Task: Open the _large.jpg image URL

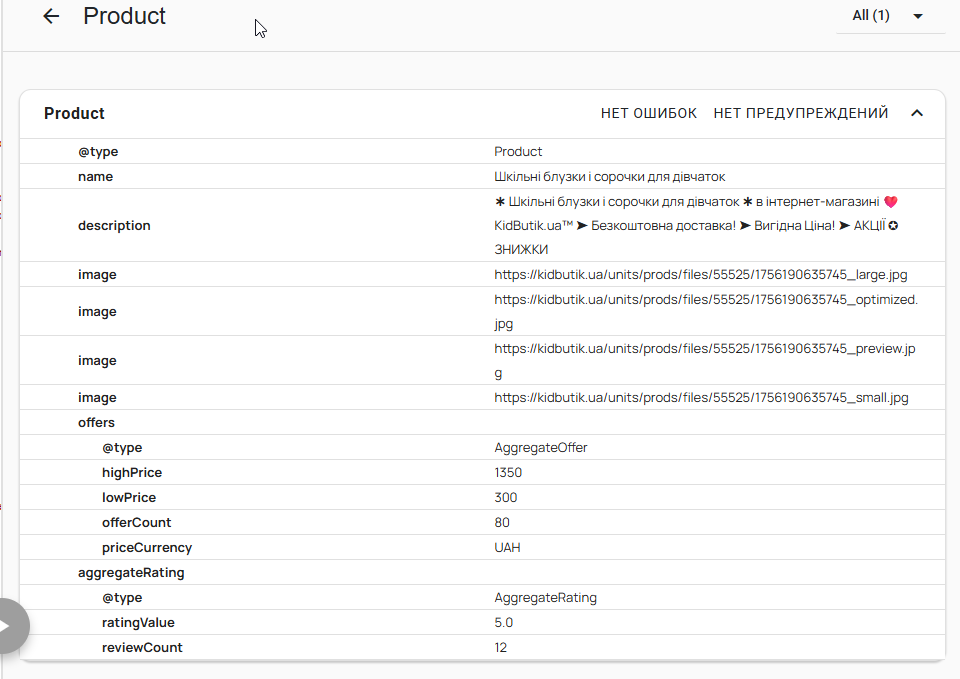Action: pyautogui.click(x=700, y=275)
